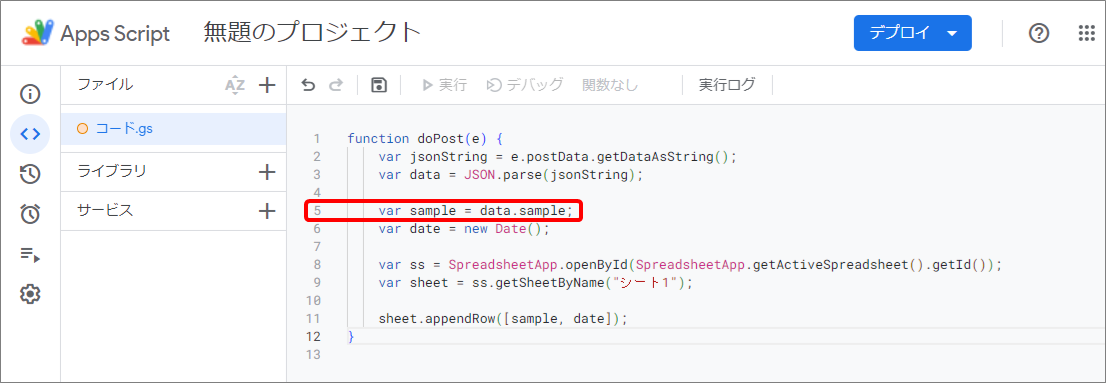Viewport: 1106px width, 383px height.
Task: Select the Editor code icon in sidebar
Action: click(x=30, y=133)
